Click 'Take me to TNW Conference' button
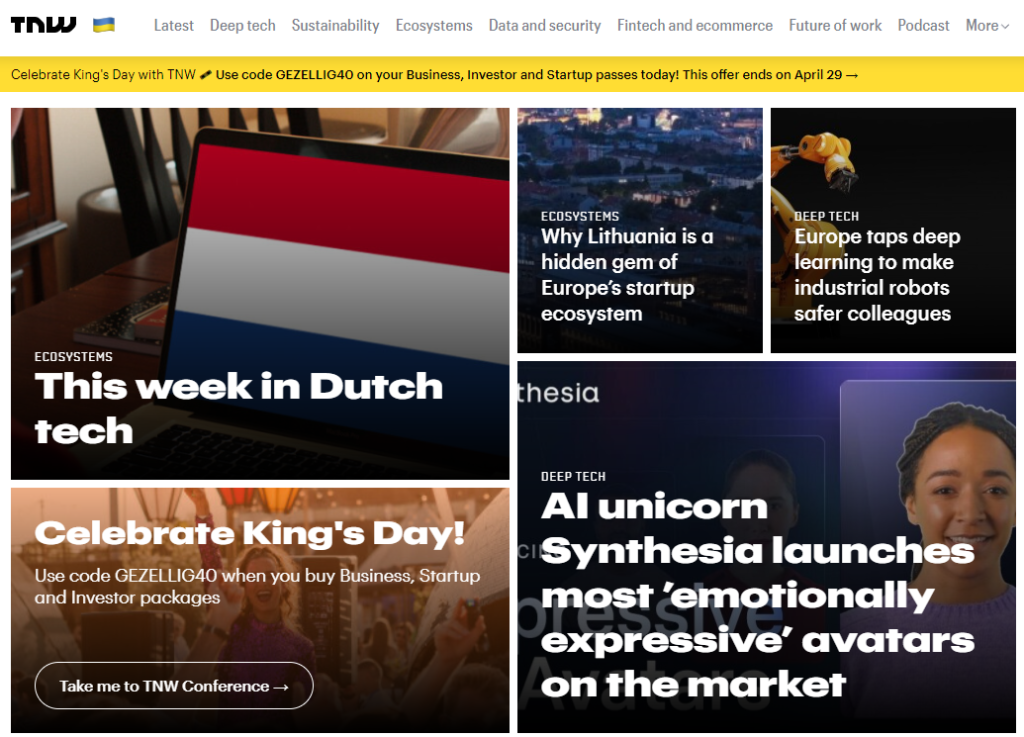This screenshot has width=1024, height=737. click(173, 686)
